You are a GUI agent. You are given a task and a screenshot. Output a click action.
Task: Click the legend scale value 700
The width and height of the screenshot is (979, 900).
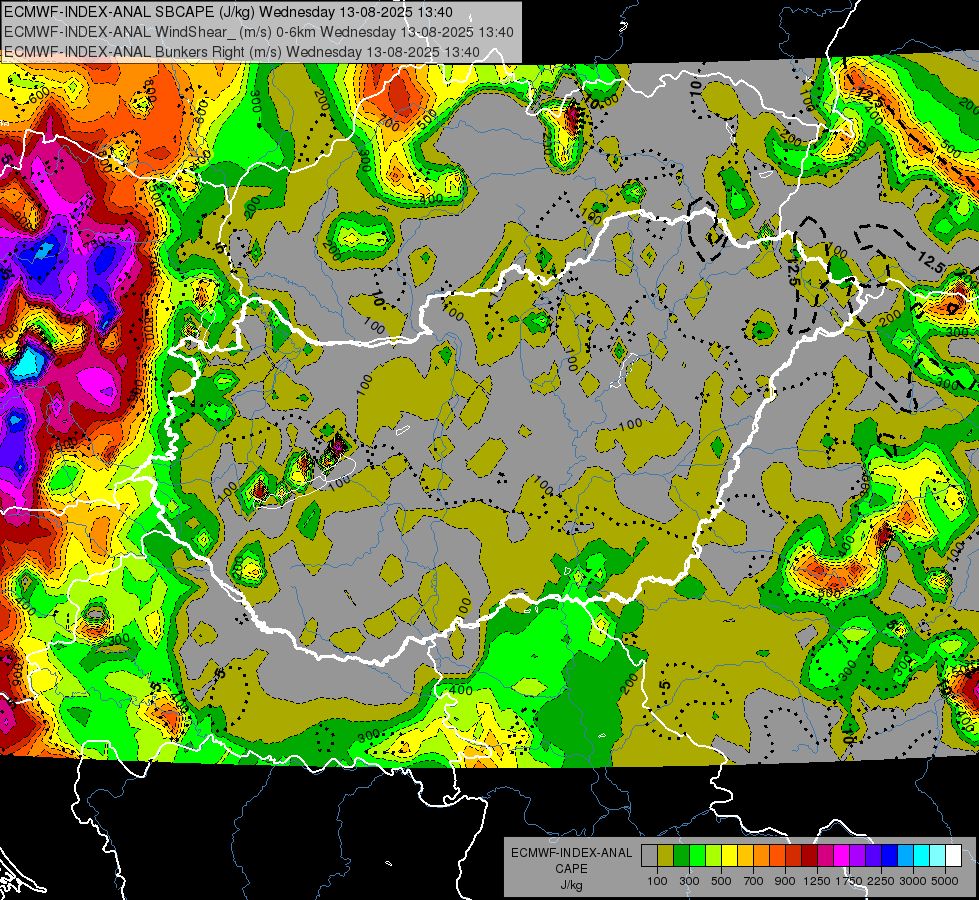(x=754, y=881)
